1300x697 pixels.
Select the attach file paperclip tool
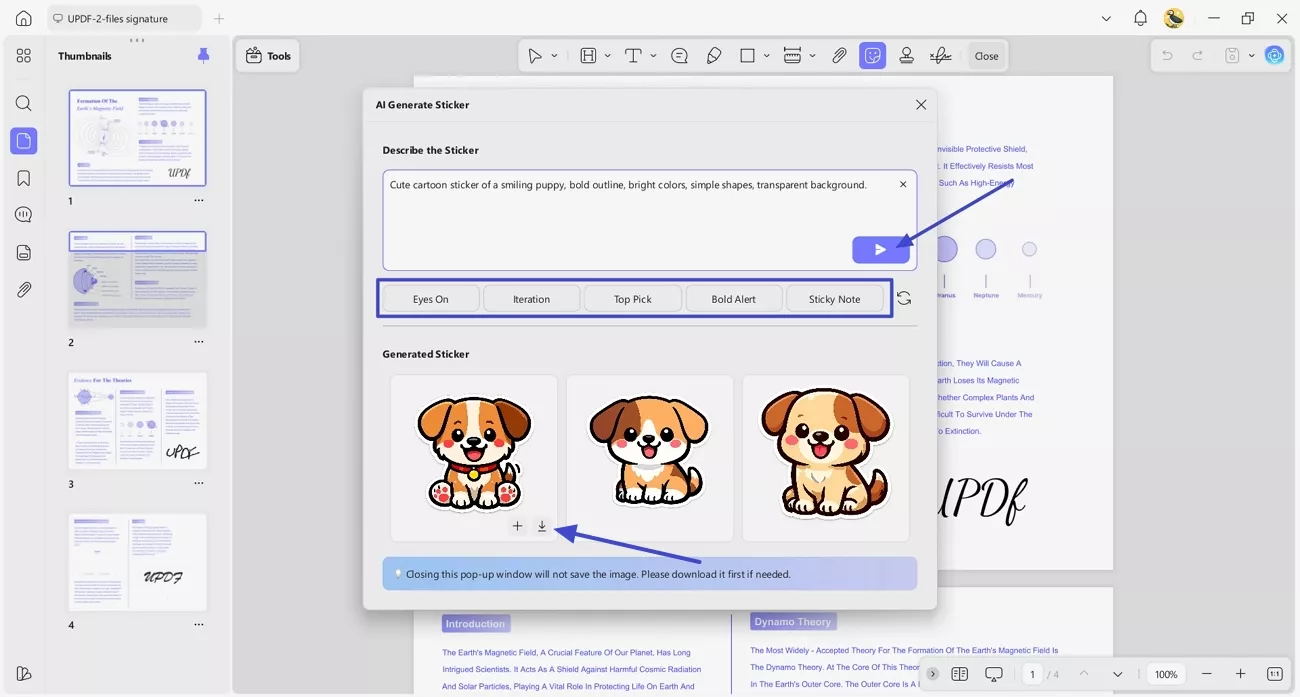(x=840, y=56)
